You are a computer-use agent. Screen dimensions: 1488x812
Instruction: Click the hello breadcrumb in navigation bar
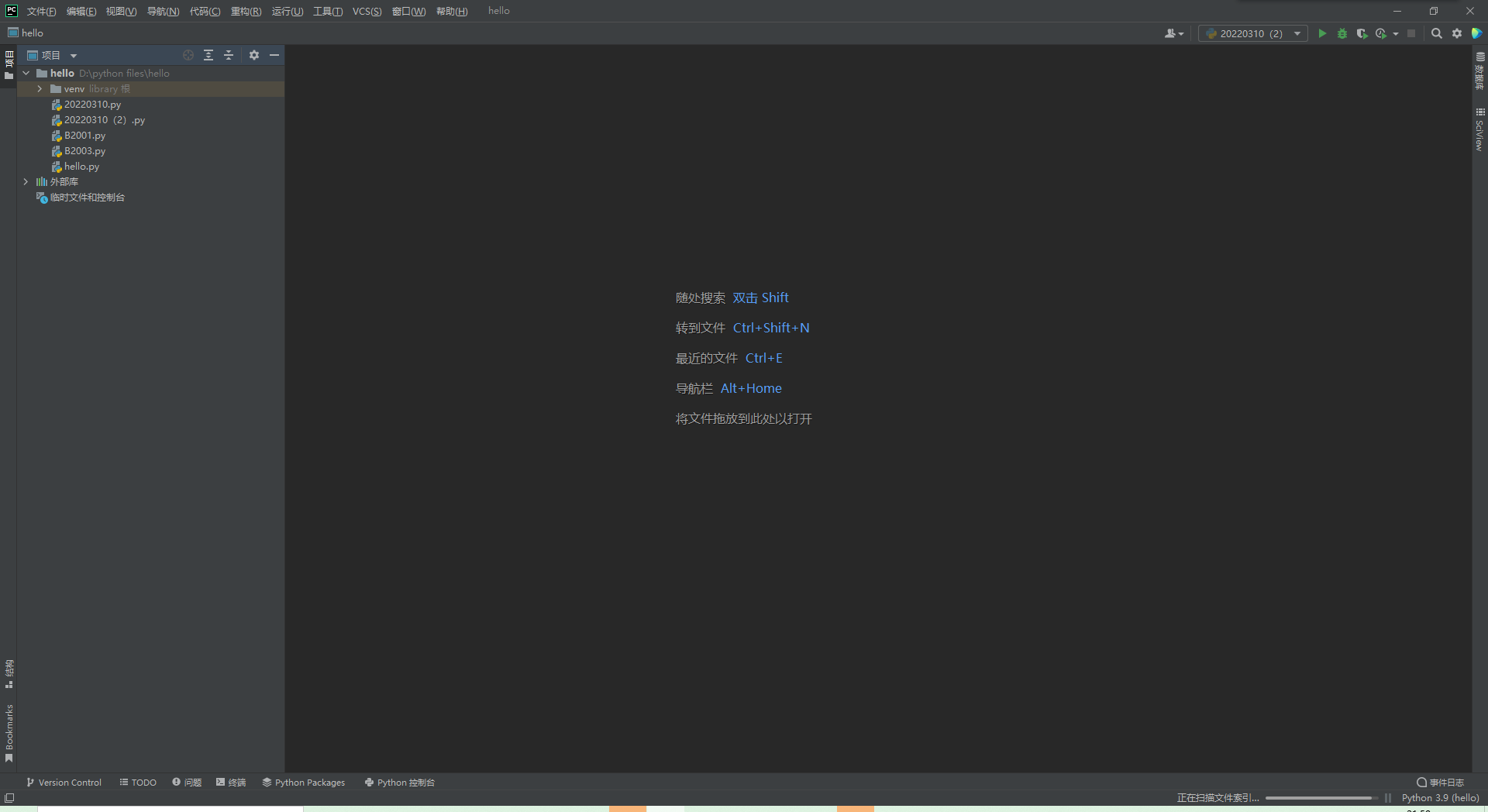[x=26, y=33]
